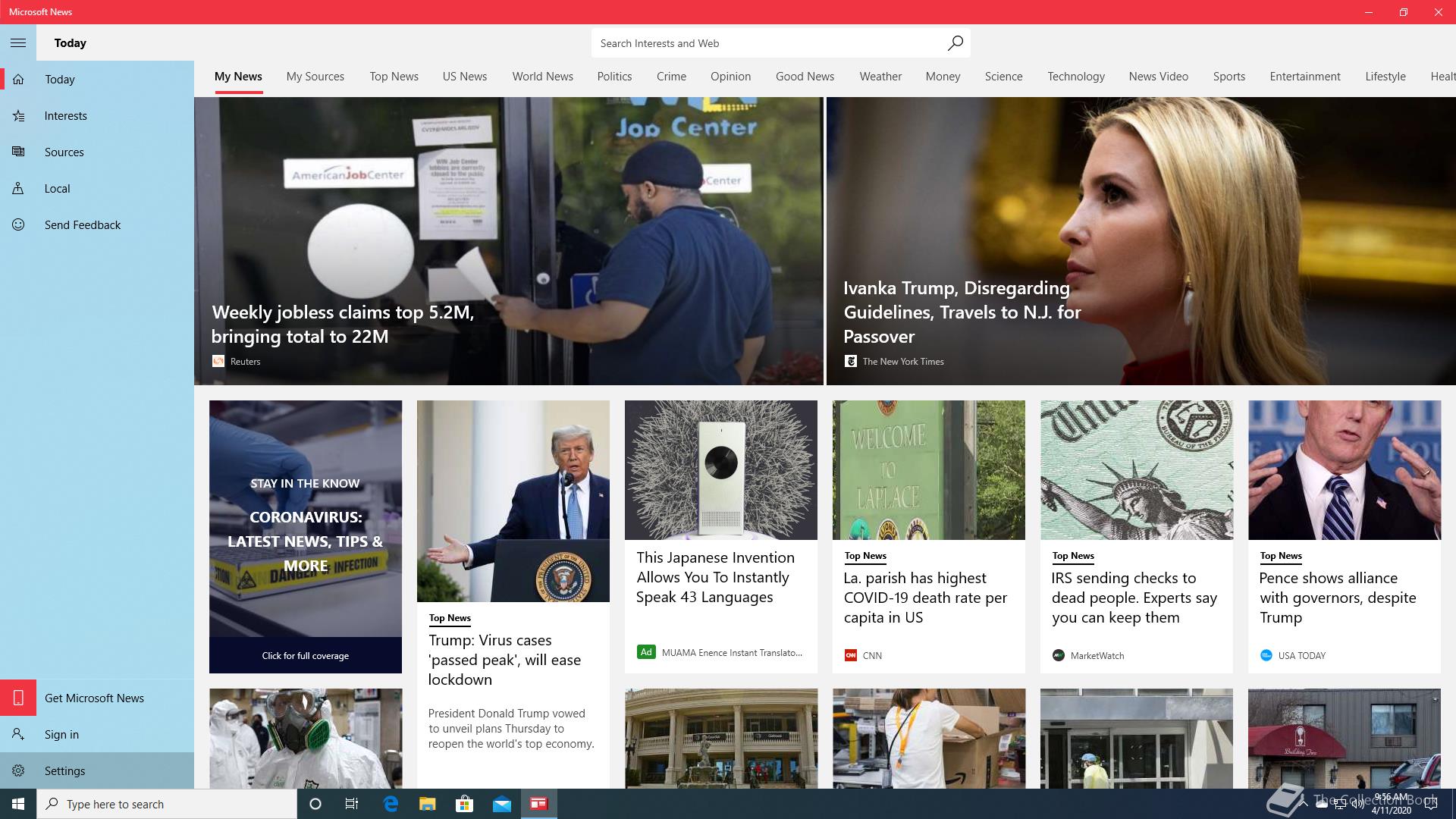Open the Welcome to LaPlace sign image
Screen dimensions: 1456x819
pyautogui.click(x=929, y=470)
